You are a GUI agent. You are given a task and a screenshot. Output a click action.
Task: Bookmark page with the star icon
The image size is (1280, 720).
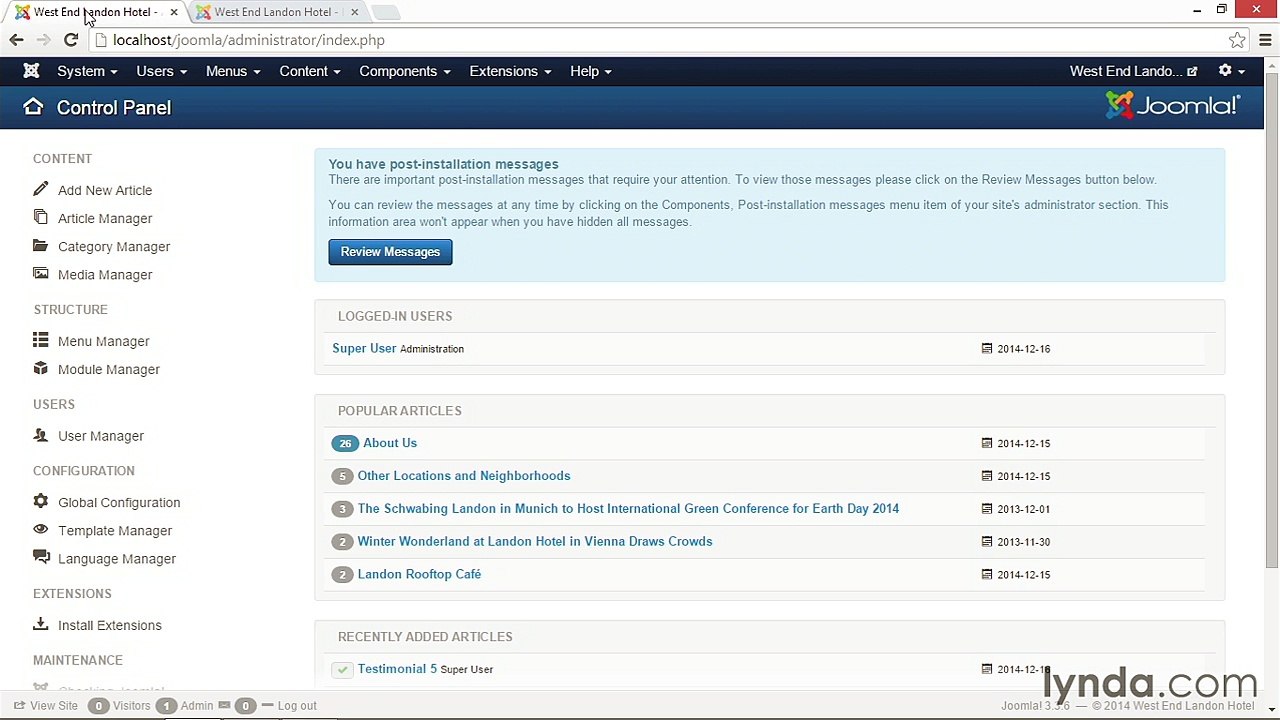pos(1237,40)
